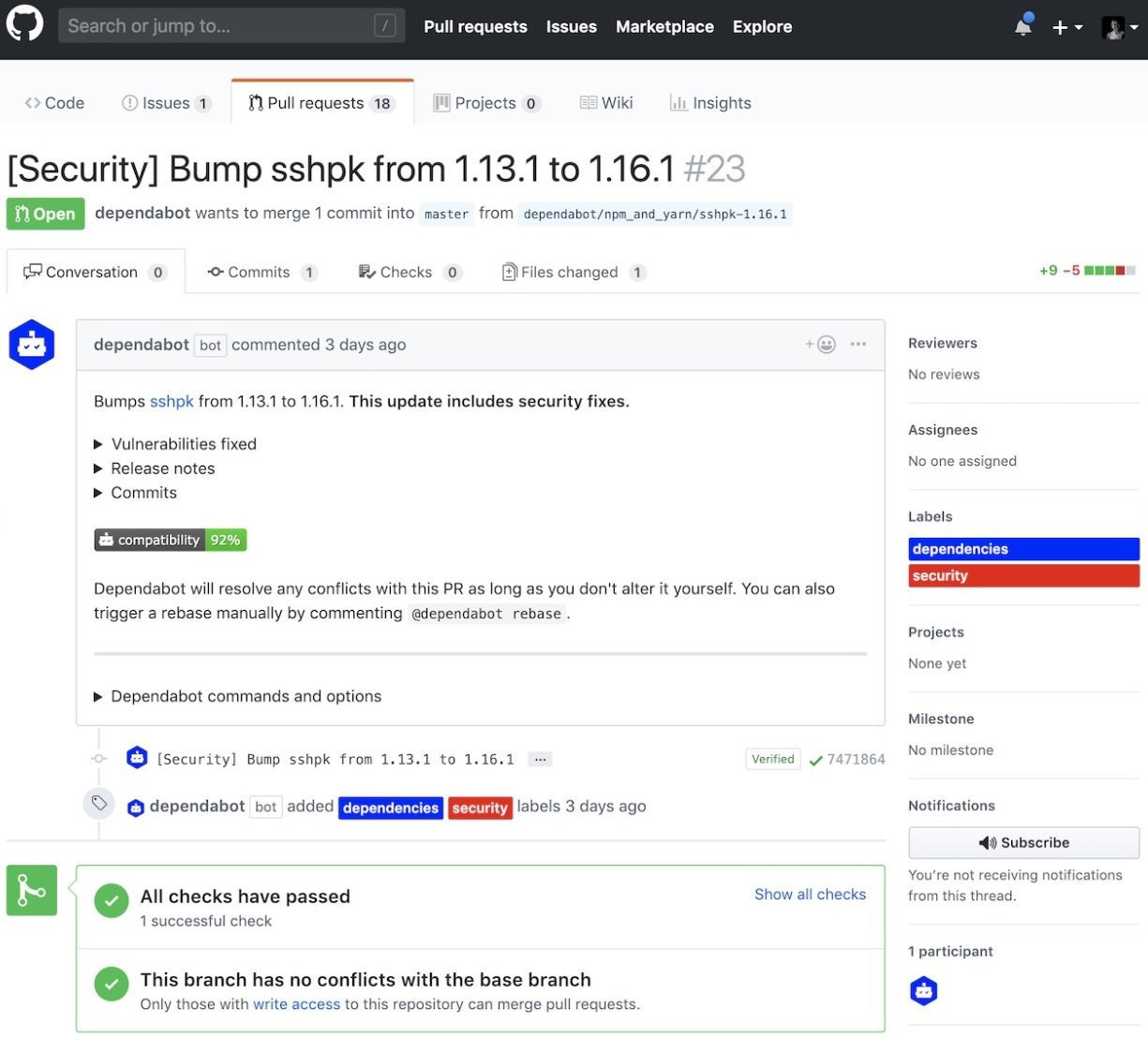Click the +9 −5 diffstat indicator
The height and width of the screenshot is (1039, 1148).
pyautogui.click(x=1087, y=271)
